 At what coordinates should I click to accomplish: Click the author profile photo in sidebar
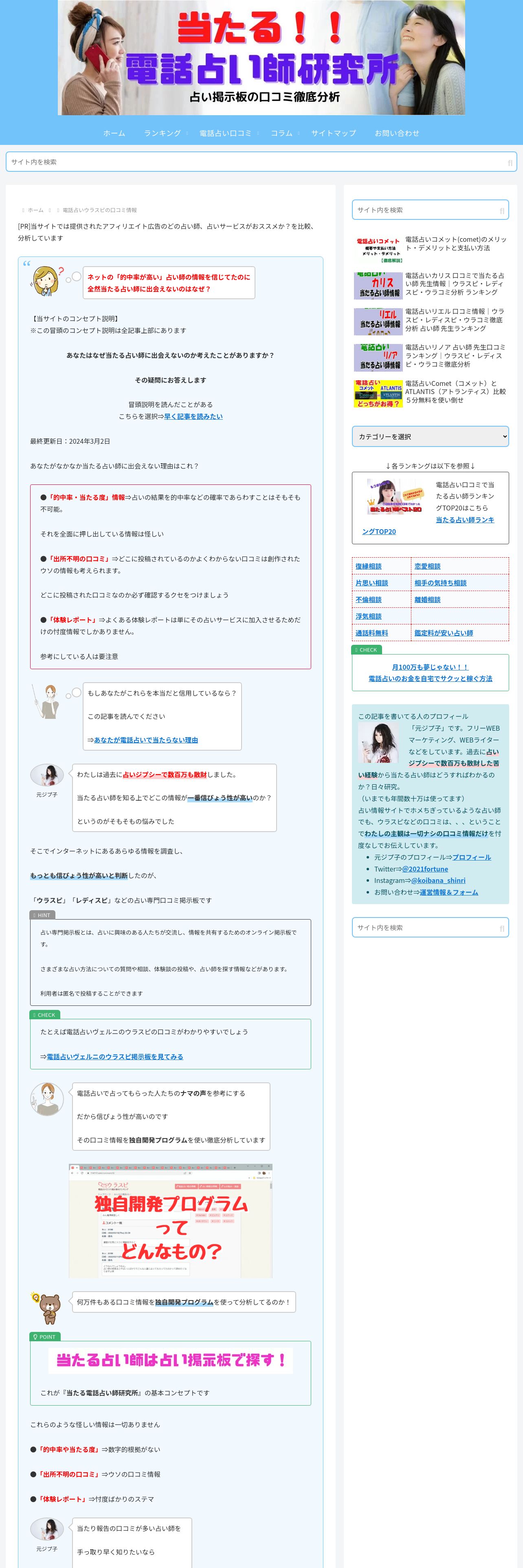378,743
